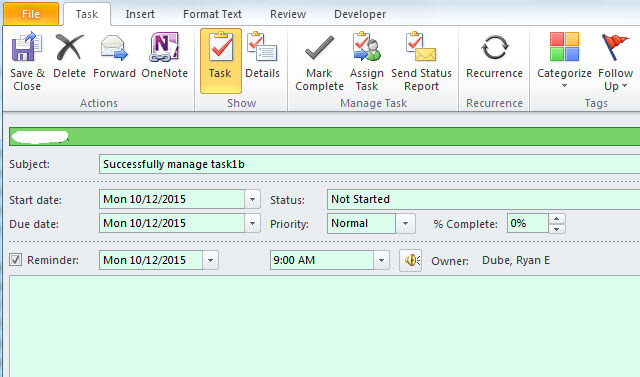This screenshot has height=377, width=640.
Task: Open the Developer tab
Action: (360, 14)
